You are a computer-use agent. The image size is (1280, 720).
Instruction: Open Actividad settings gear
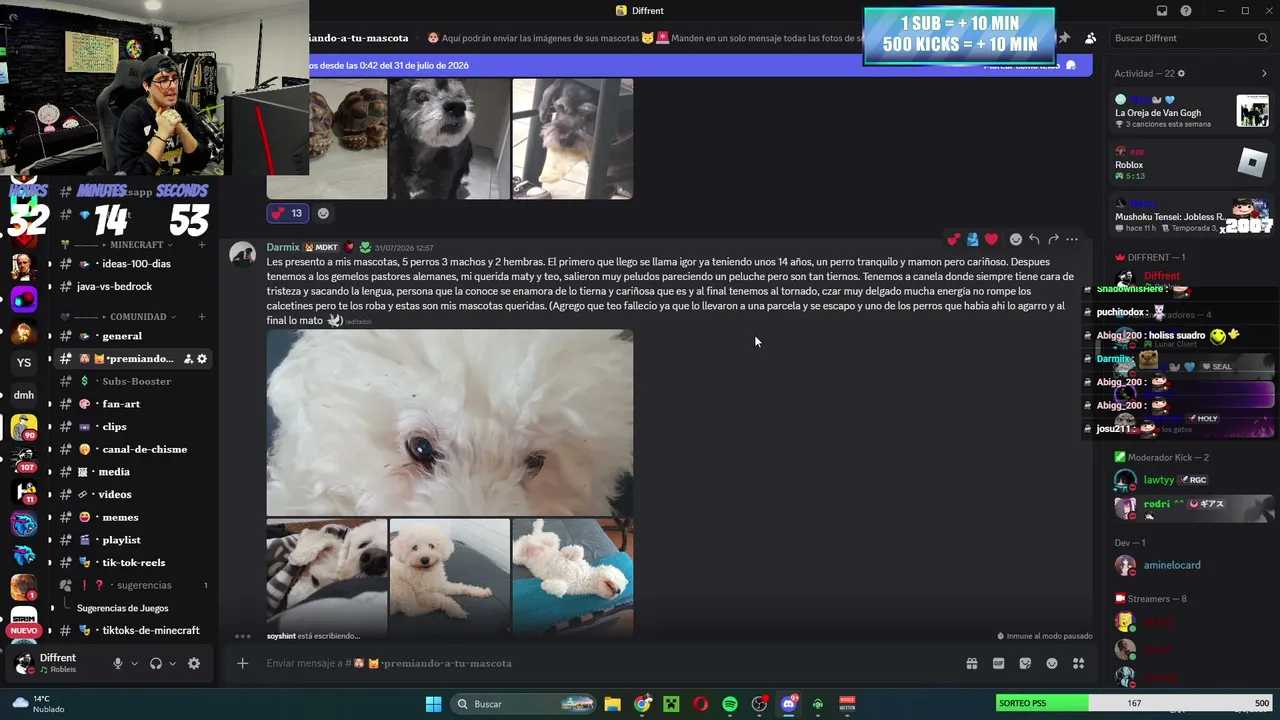click(1181, 74)
